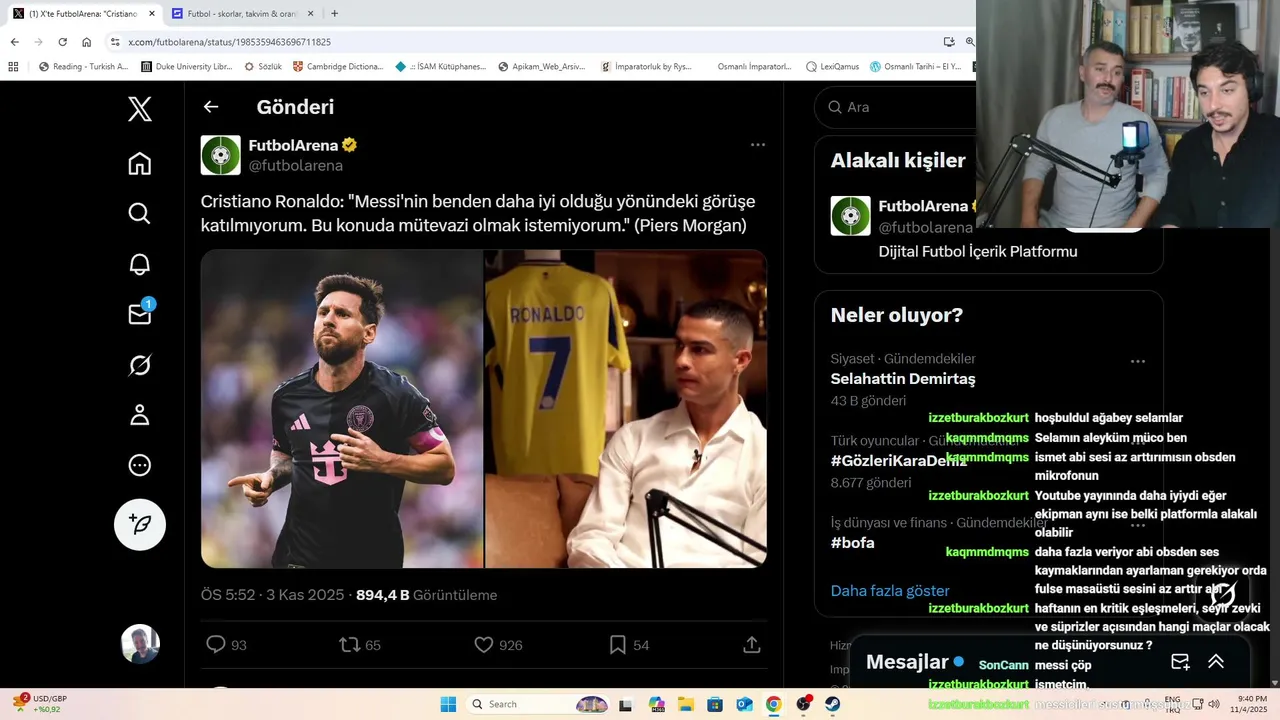Open the three-dot menu on FutbolArena post

tap(758, 145)
